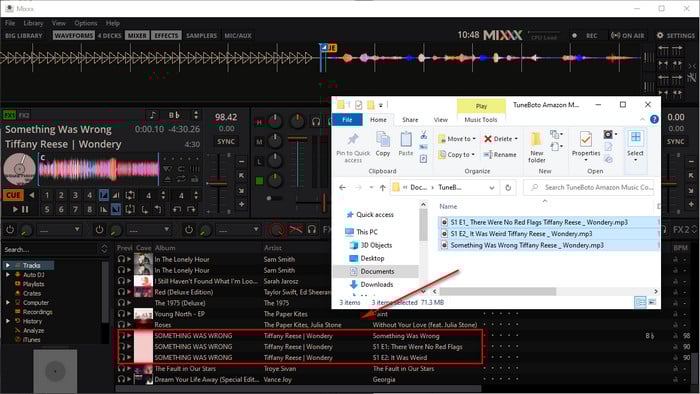Open the Library menu in Mixxx
700x394 pixels.
pos(33,23)
